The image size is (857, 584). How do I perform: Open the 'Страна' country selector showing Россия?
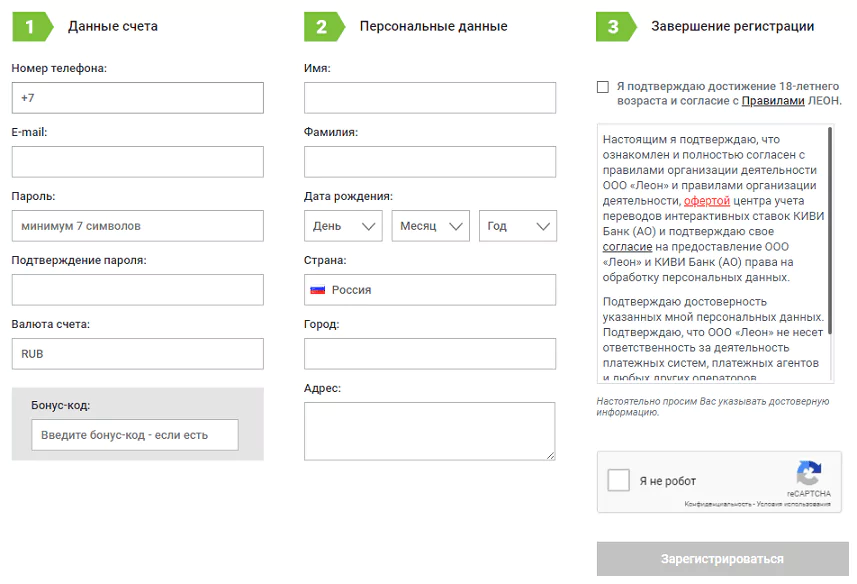(x=430, y=290)
